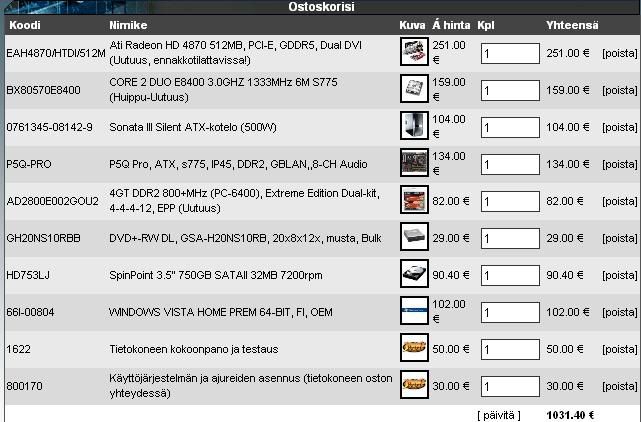Remove Windows Vista with poista link
The width and height of the screenshot is (641, 422).
(x=619, y=312)
